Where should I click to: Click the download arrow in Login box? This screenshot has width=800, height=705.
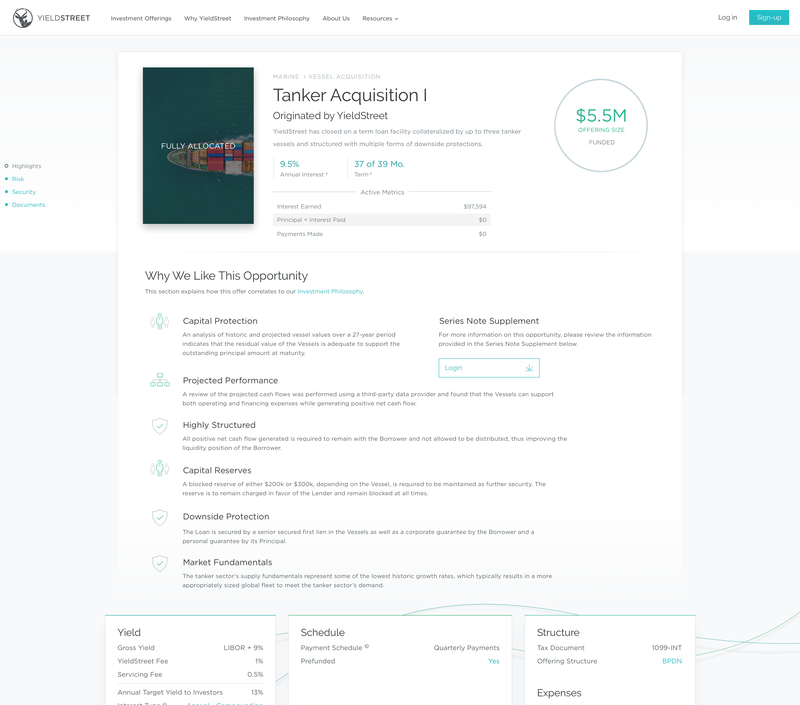pos(529,368)
